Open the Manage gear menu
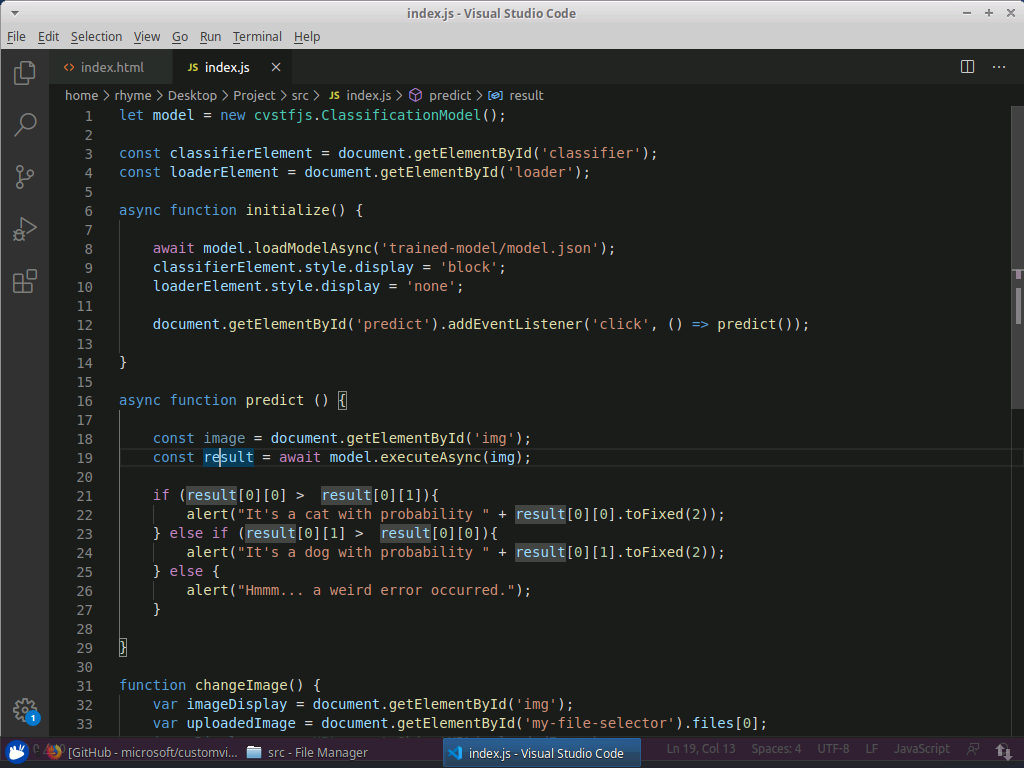 pos(25,710)
